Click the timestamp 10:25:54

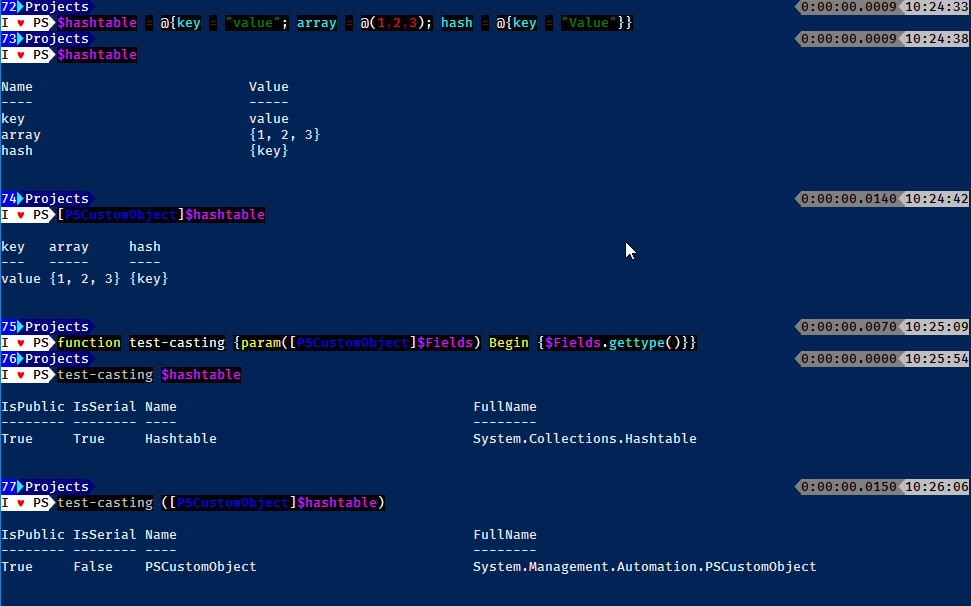coord(936,358)
